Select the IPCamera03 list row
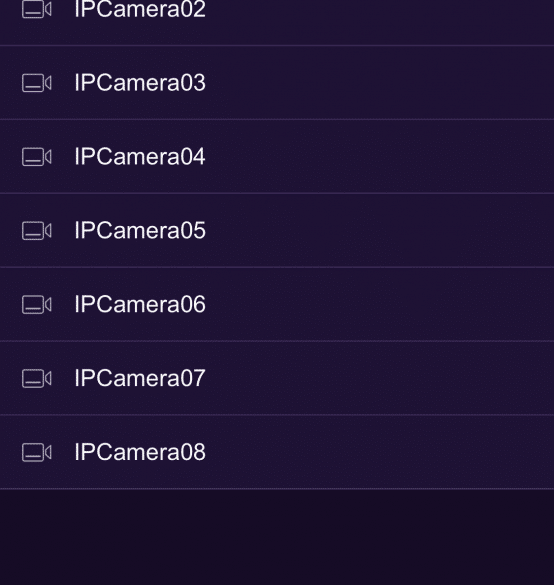 pos(277,82)
